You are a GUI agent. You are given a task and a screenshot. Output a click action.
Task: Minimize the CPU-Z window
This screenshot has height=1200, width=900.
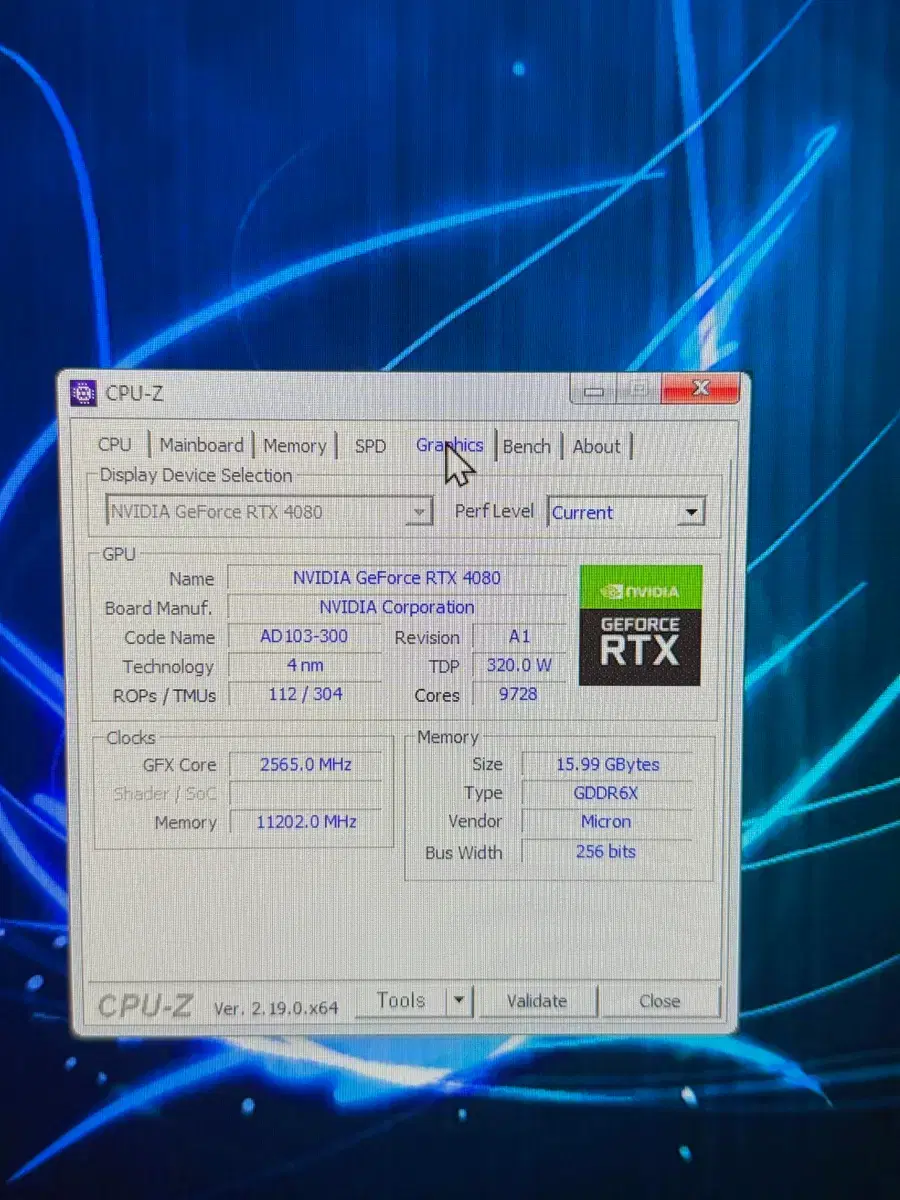click(594, 391)
